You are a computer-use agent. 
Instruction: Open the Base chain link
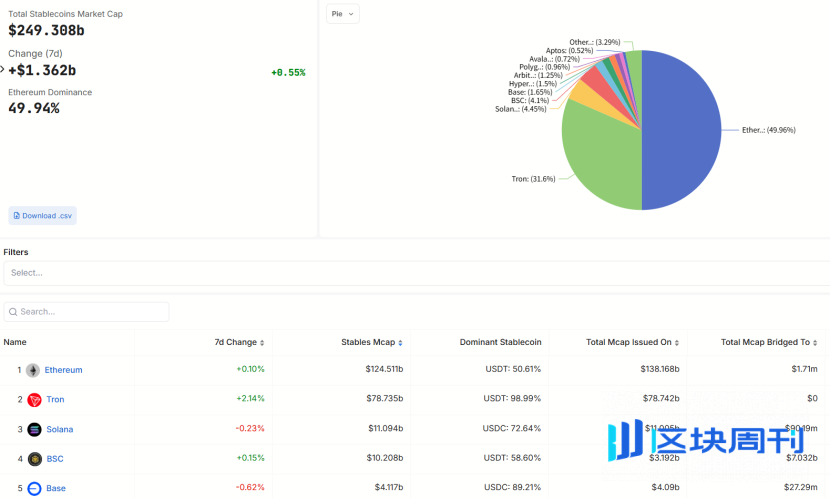[x=56, y=488]
